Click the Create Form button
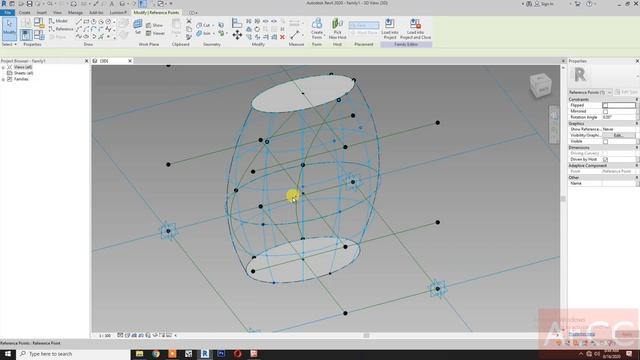Viewport: 640px width, 360px height. [x=317, y=29]
